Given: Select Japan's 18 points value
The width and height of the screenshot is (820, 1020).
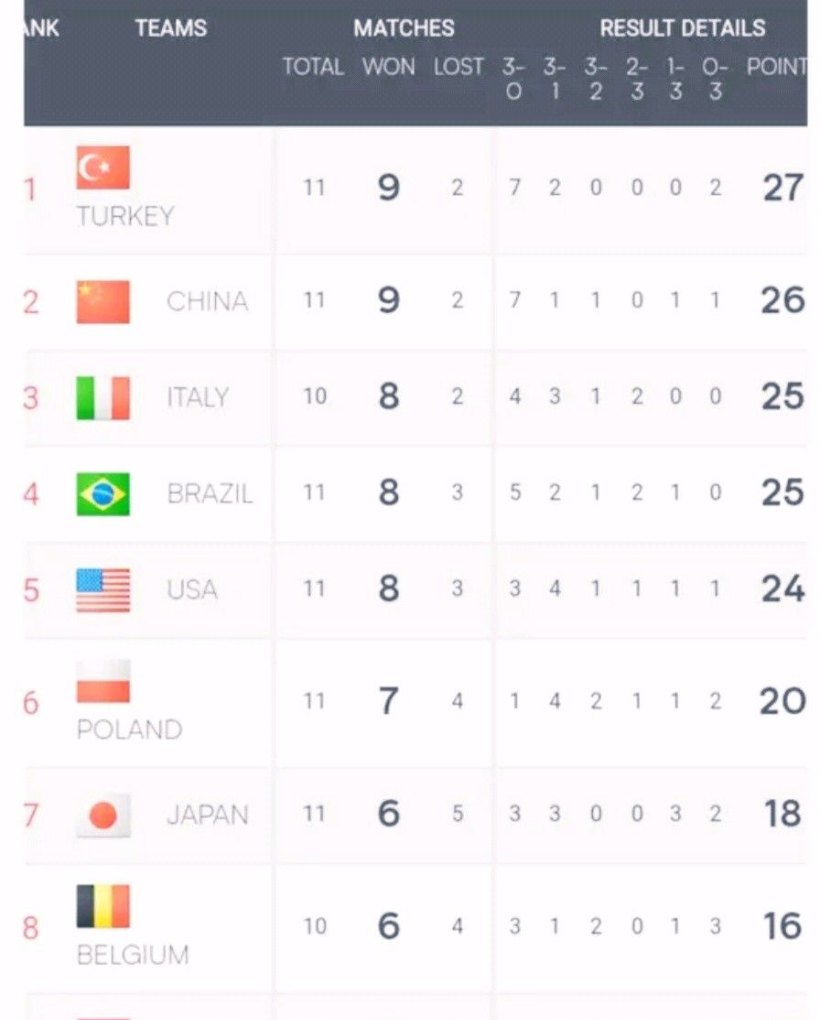Looking at the screenshot, I should pyautogui.click(x=782, y=814).
